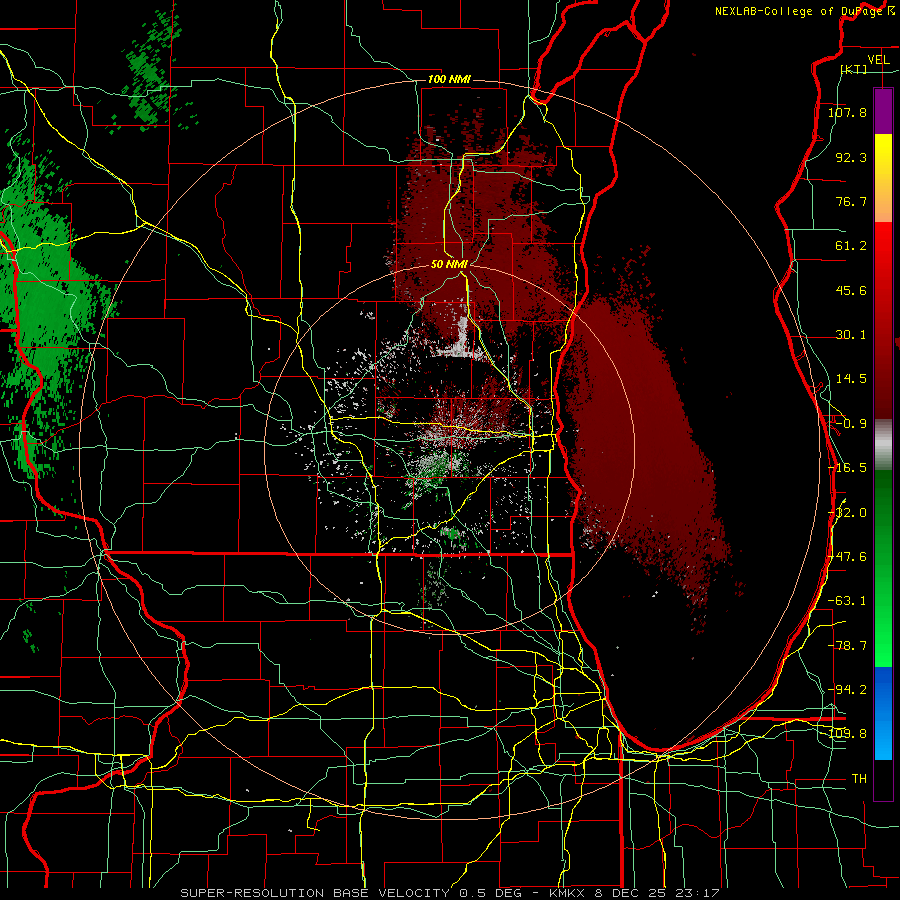Image resolution: width=900 pixels, height=900 pixels.
Task: Click the 107.8 velocity scale value
Action: coord(847,112)
